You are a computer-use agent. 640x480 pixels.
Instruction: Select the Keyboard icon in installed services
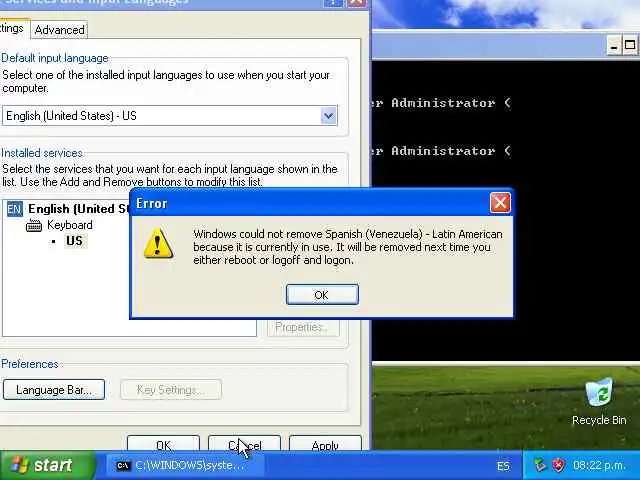[33, 225]
